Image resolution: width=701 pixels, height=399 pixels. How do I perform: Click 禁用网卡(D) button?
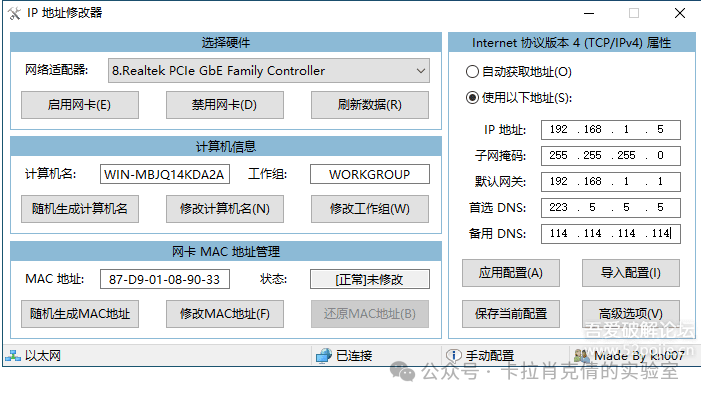pos(224,105)
